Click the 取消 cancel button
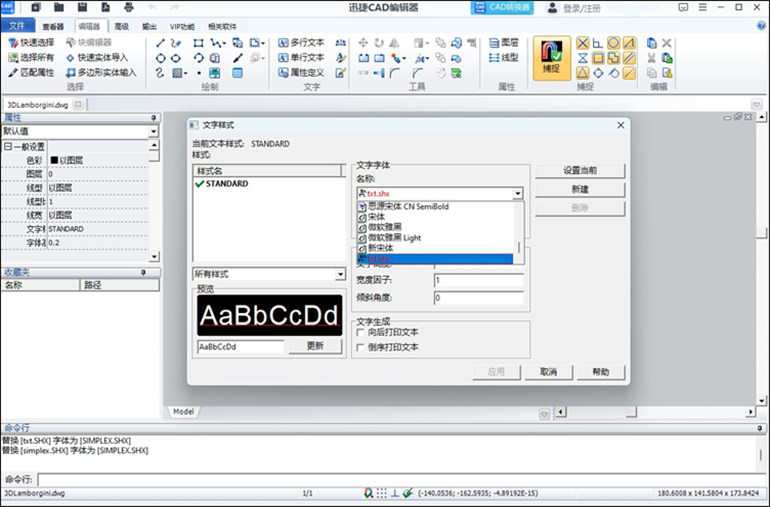 click(x=549, y=372)
